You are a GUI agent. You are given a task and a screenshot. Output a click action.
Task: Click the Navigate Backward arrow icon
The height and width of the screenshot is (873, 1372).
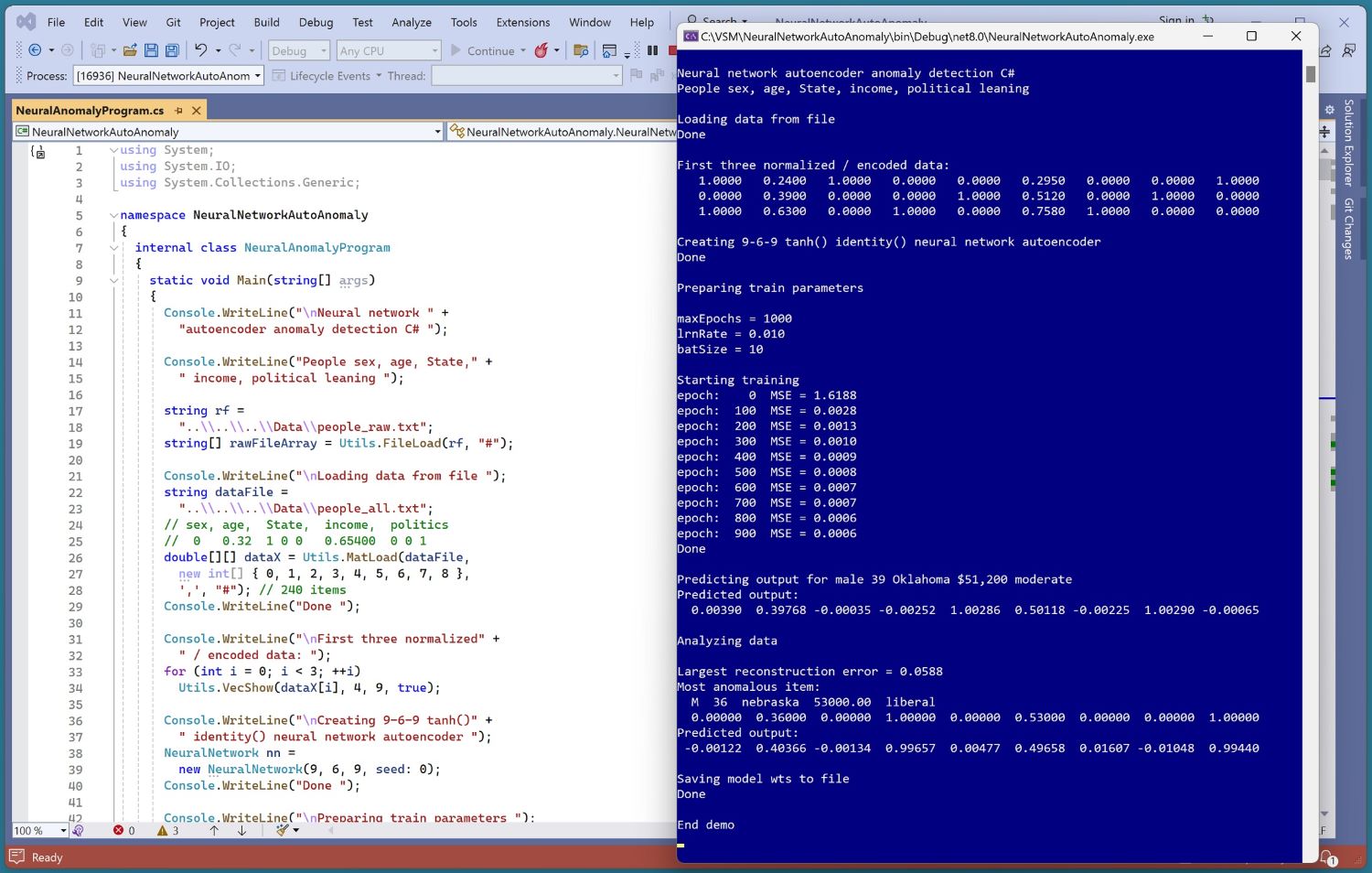pos(35,50)
